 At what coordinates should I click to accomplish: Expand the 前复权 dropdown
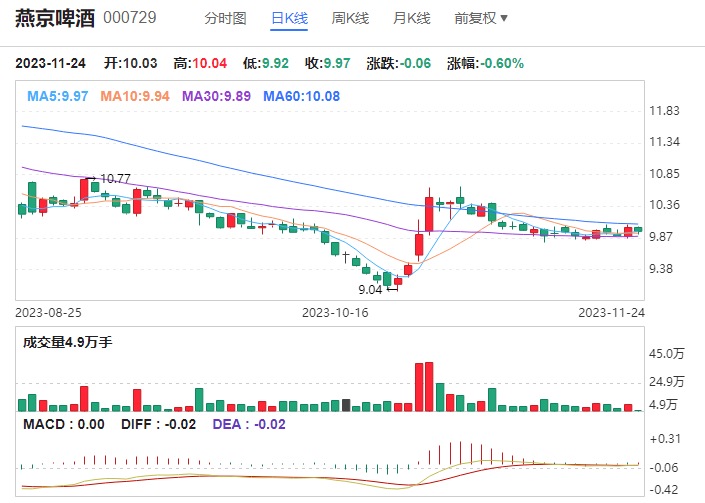tap(481, 18)
